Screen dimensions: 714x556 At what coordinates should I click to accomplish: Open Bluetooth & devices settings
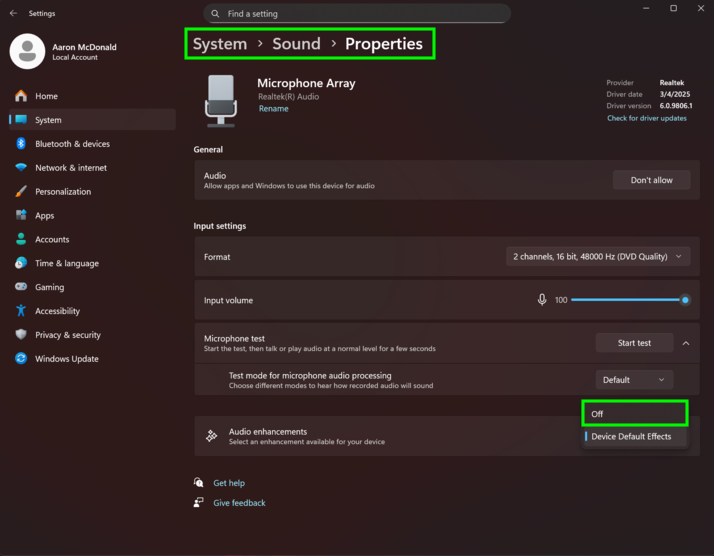tap(72, 144)
